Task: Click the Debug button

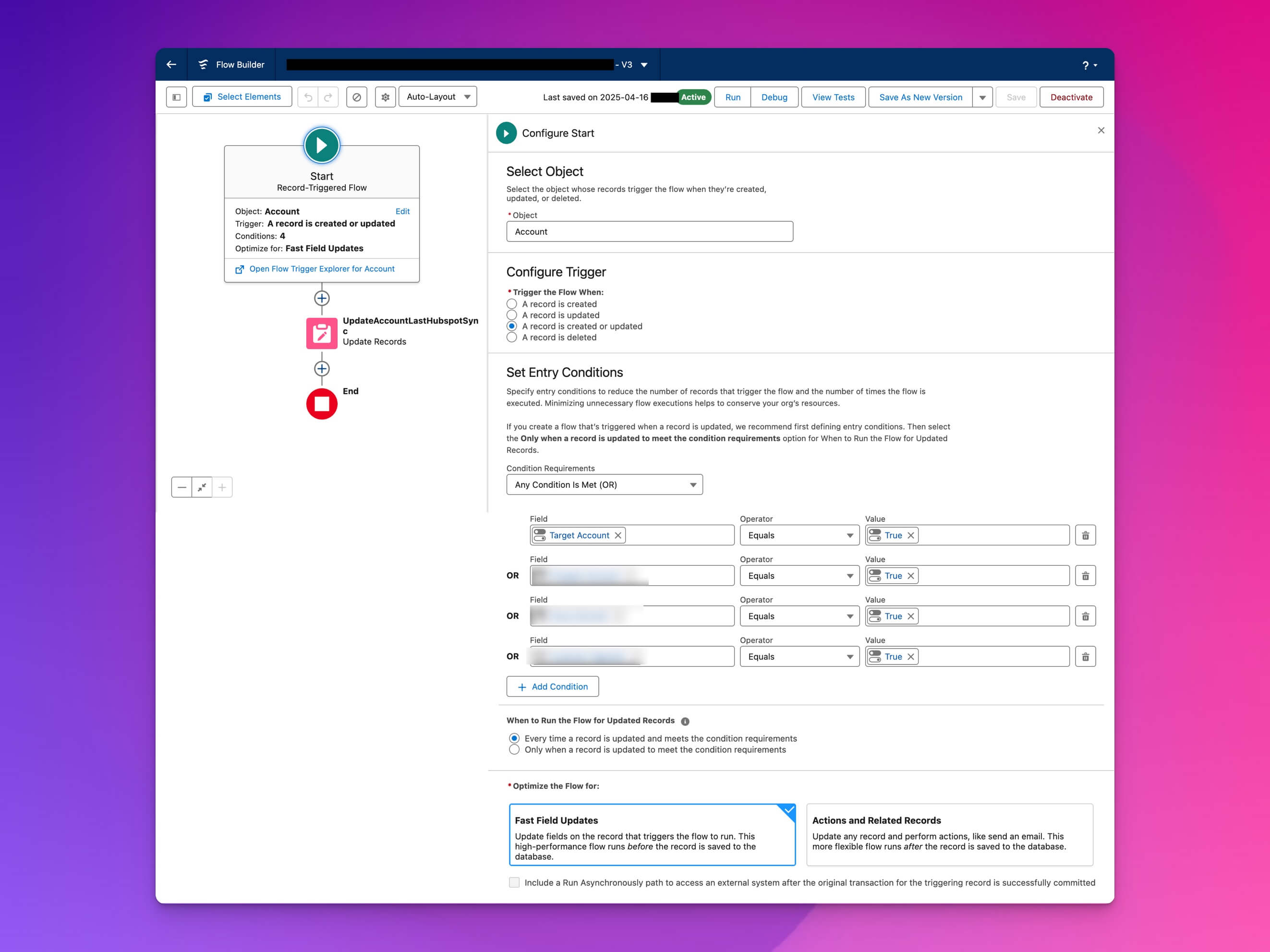Action: (774, 97)
